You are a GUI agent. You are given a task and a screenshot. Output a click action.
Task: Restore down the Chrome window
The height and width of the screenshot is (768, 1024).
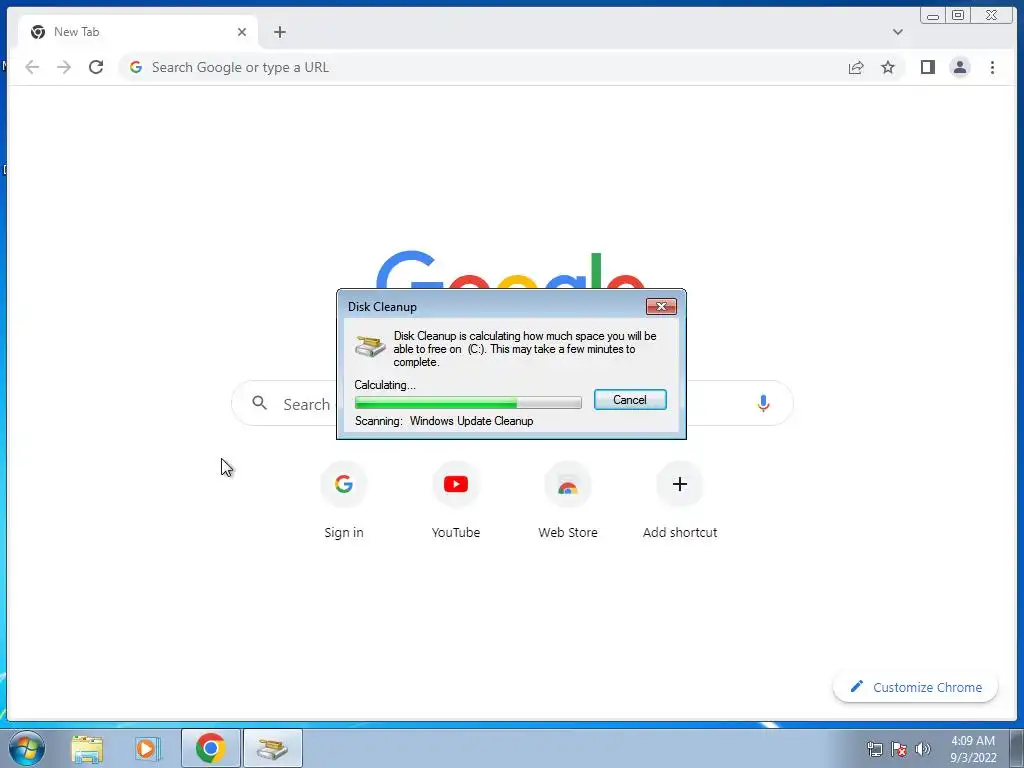957,15
